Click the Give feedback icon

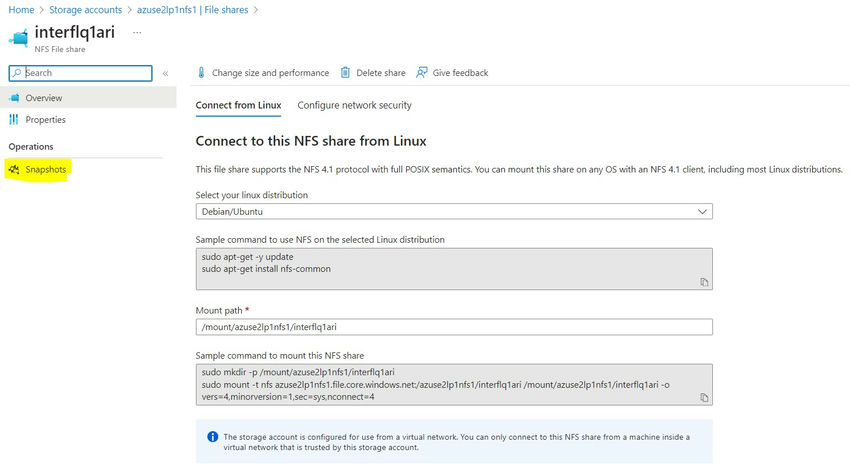(422, 73)
